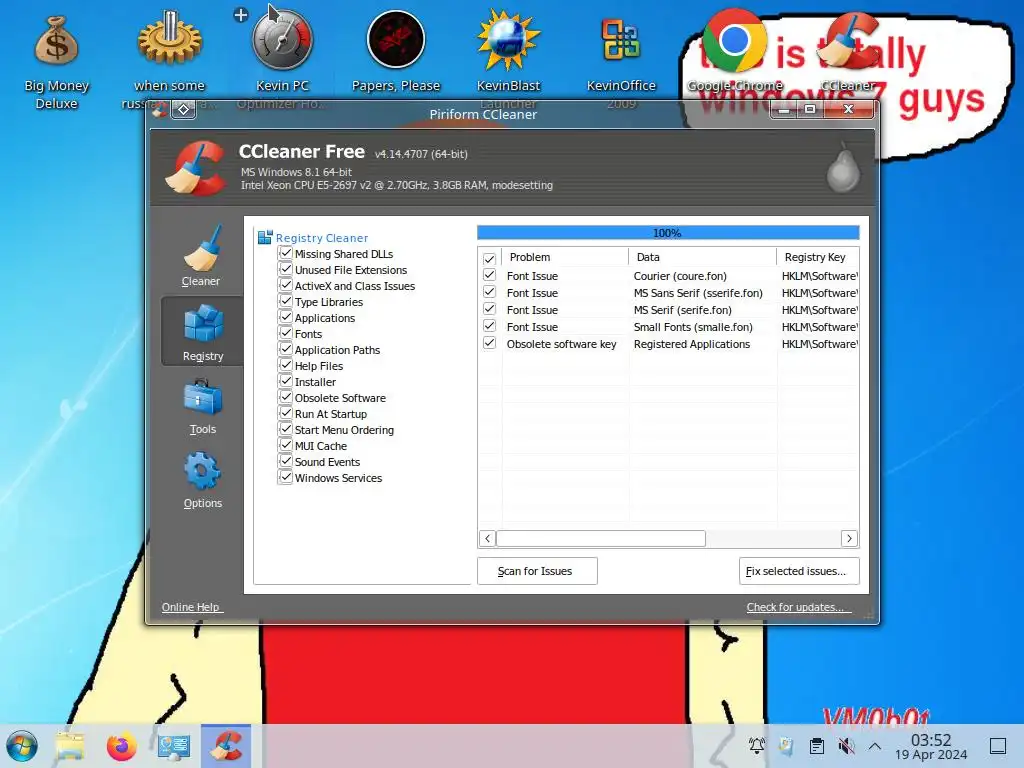Open clipboard tray icon
The image size is (1024, 768).
pos(816,746)
